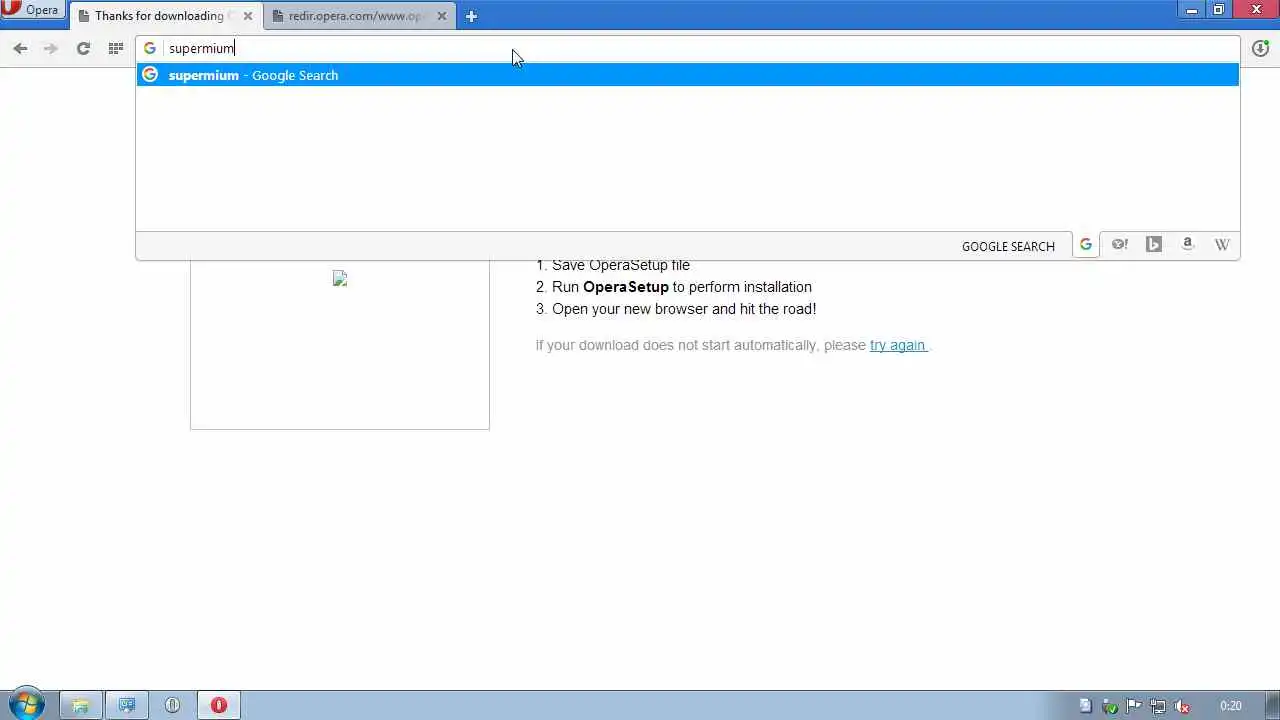Open Windows Explorer from taskbar
The width and height of the screenshot is (1280, 720).
pyautogui.click(x=81, y=705)
